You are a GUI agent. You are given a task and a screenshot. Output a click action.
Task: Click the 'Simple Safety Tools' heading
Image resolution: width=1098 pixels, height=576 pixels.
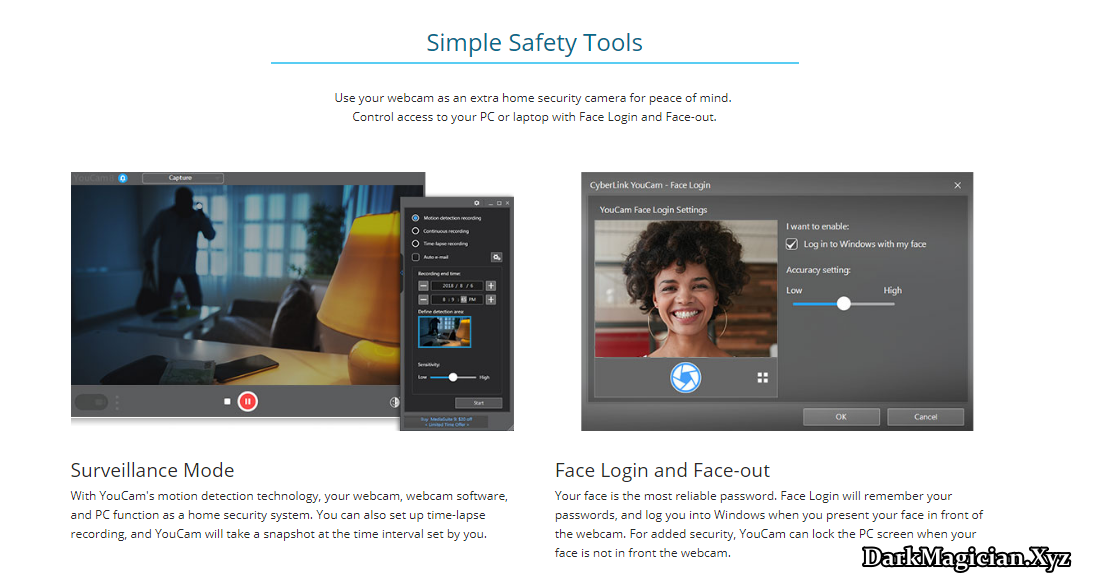(x=534, y=43)
